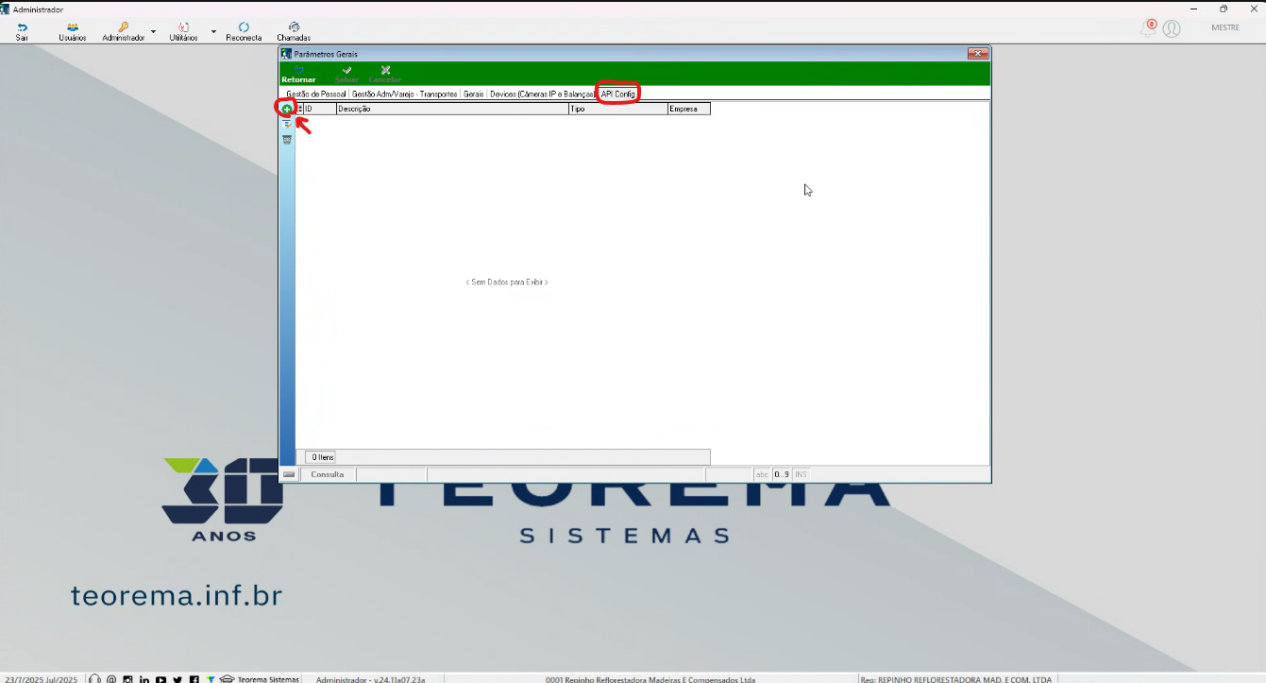
Task: Click the ID column header
Action: pos(320,109)
